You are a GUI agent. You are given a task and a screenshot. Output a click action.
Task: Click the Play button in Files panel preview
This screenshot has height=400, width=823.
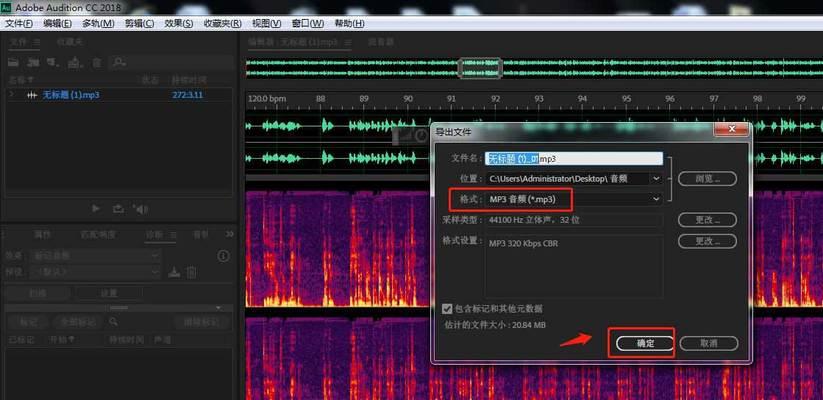click(x=96, y=209)
